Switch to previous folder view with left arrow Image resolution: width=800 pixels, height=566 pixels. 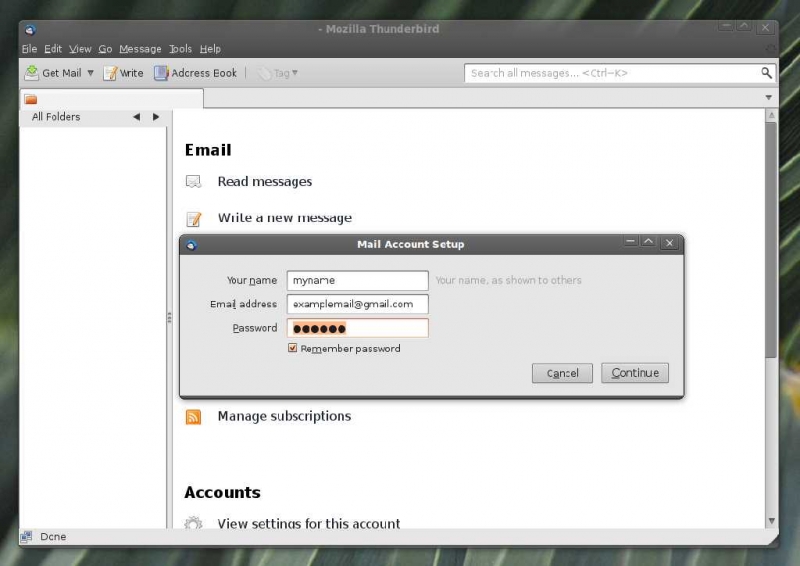136,117
